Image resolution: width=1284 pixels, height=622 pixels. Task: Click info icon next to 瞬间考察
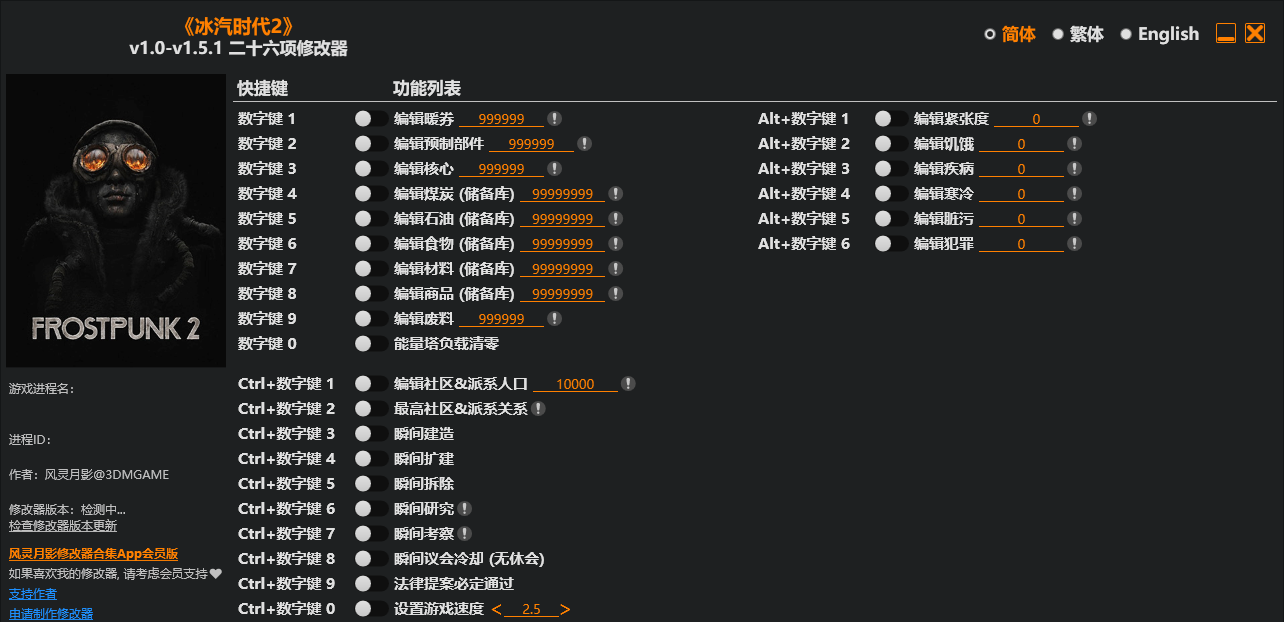pos(464,534)
